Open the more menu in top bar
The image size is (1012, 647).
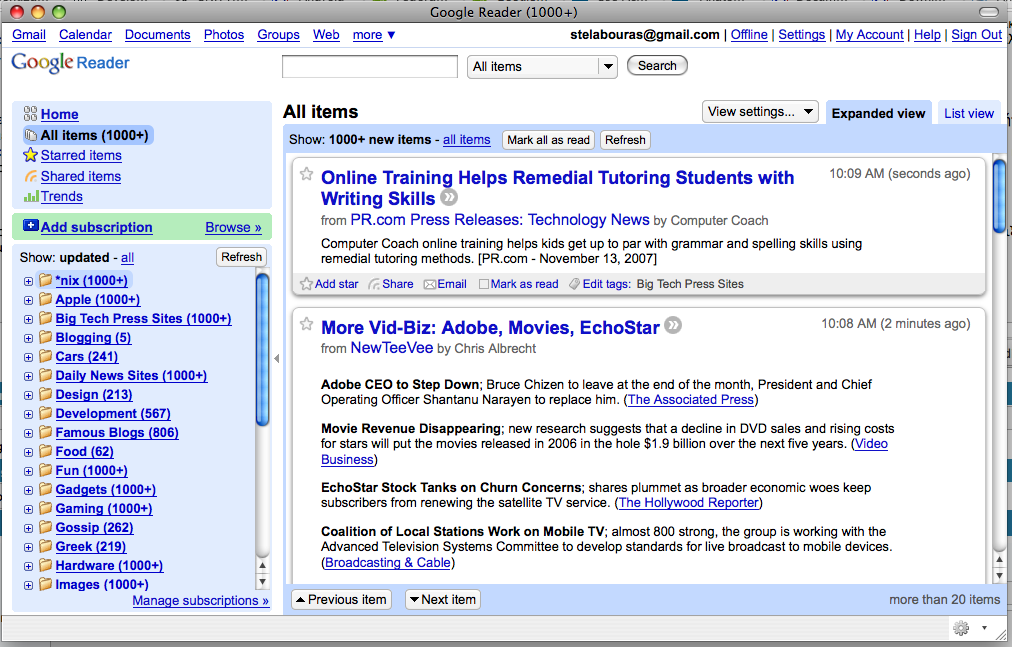374,35
